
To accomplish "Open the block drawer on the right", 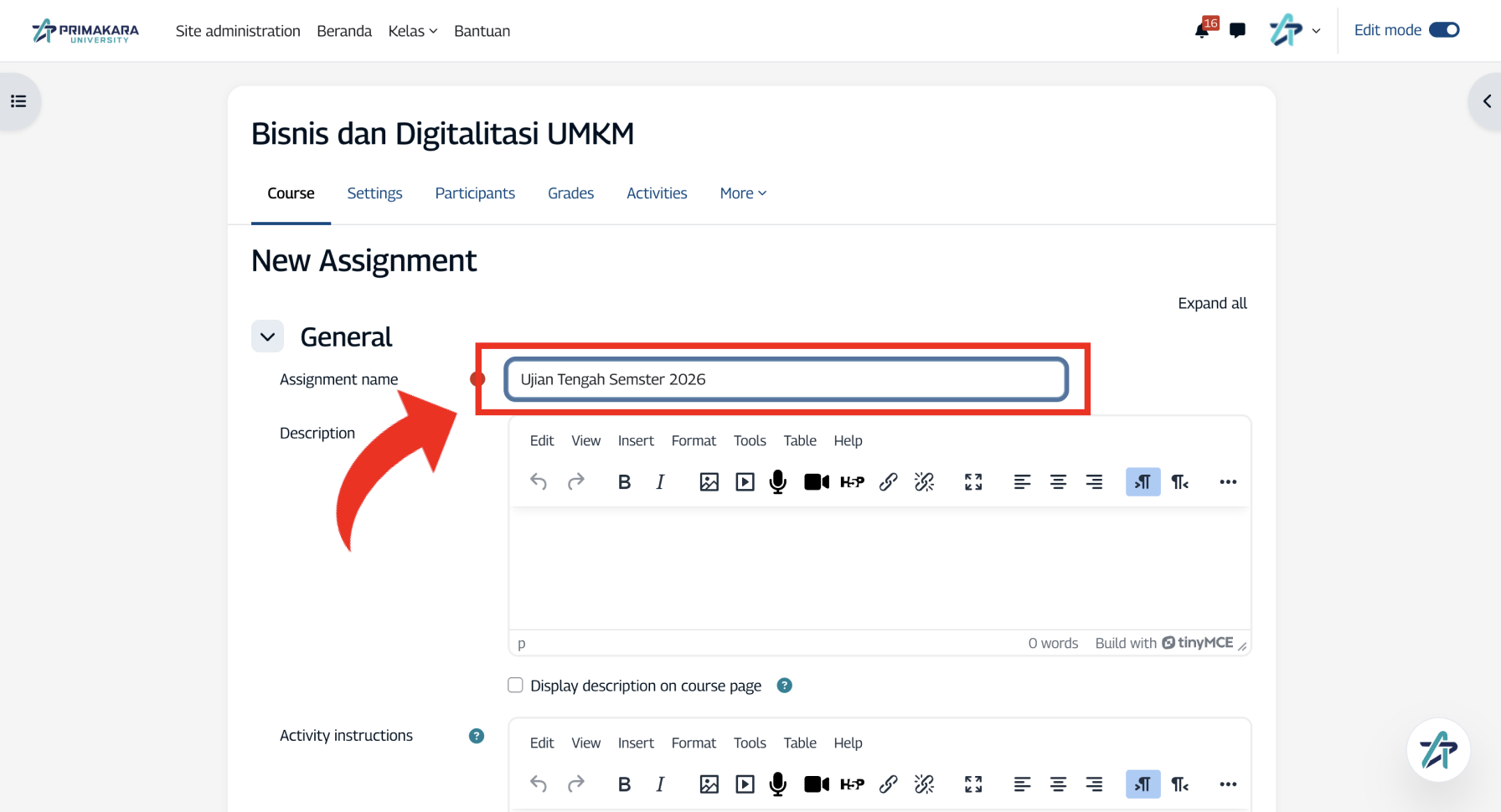I will [x=1486, y=101].
